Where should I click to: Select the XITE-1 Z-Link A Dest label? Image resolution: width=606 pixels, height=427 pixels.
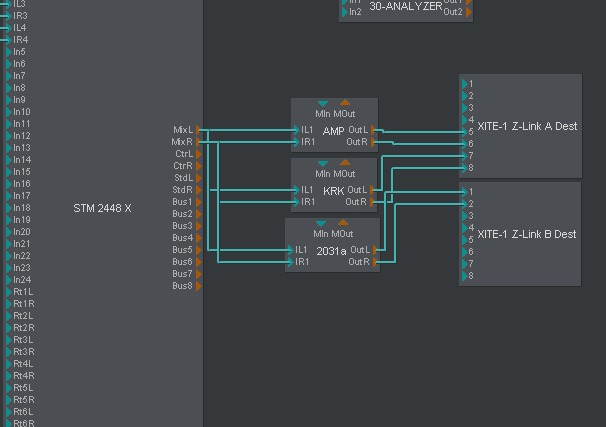click(527, 126)
